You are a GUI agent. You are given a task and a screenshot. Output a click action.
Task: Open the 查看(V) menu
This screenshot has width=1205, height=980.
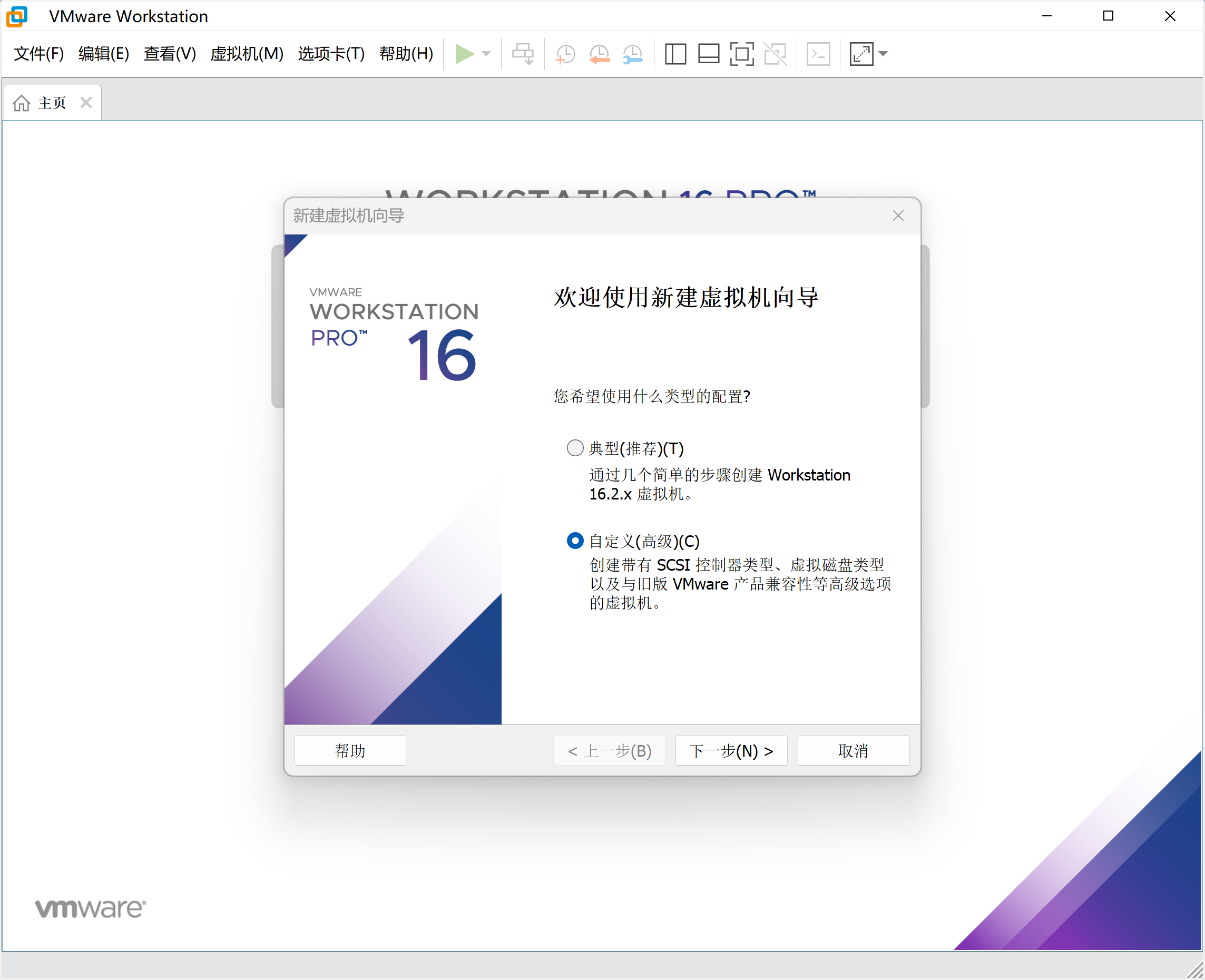(x=170, y=54)
